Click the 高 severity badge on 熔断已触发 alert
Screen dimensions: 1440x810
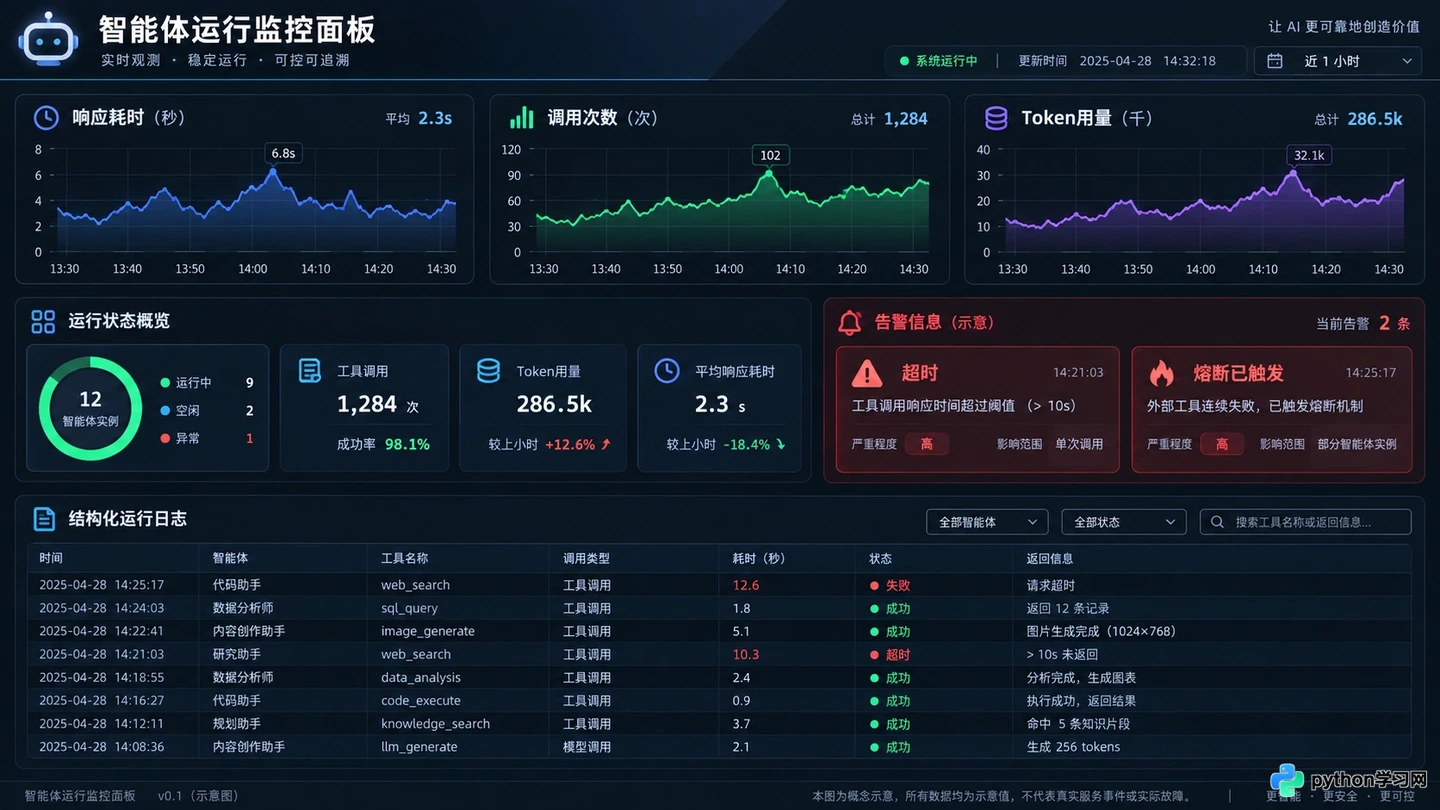(1222, 444)
